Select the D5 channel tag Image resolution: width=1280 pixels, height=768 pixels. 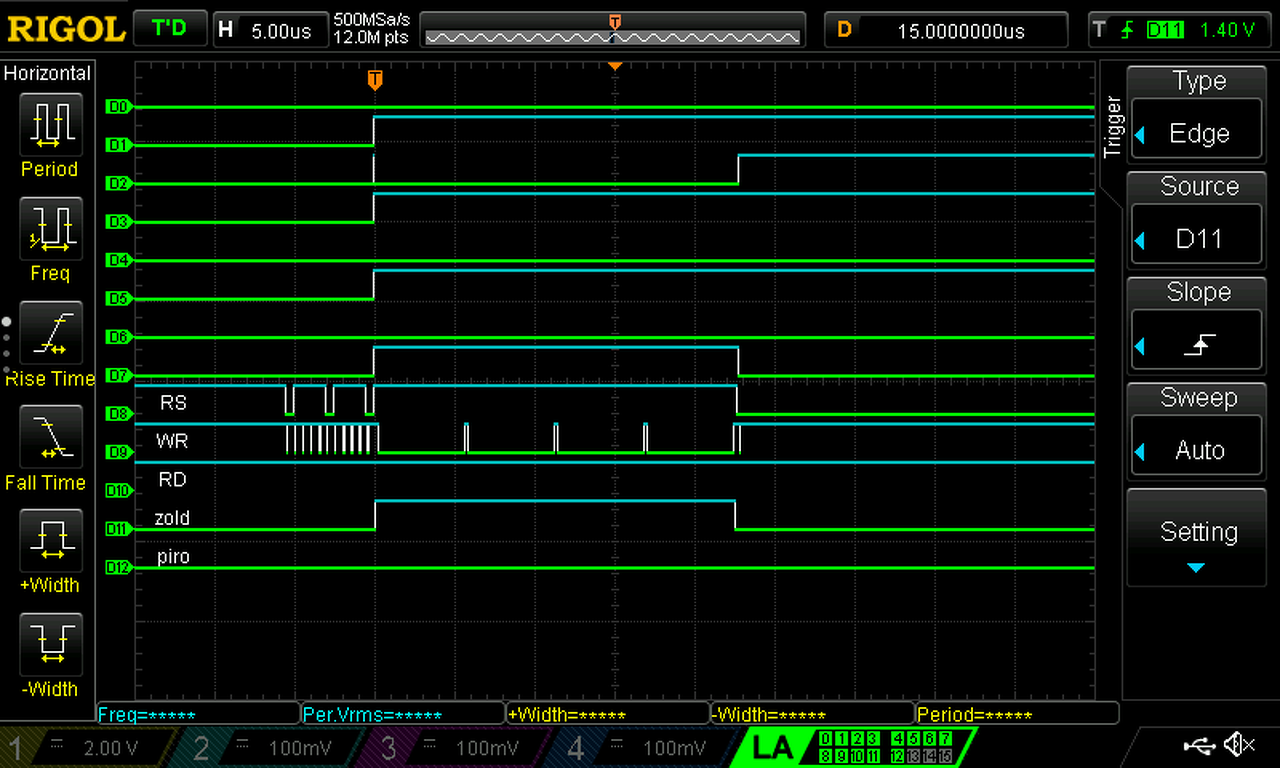tap(118, 299)
